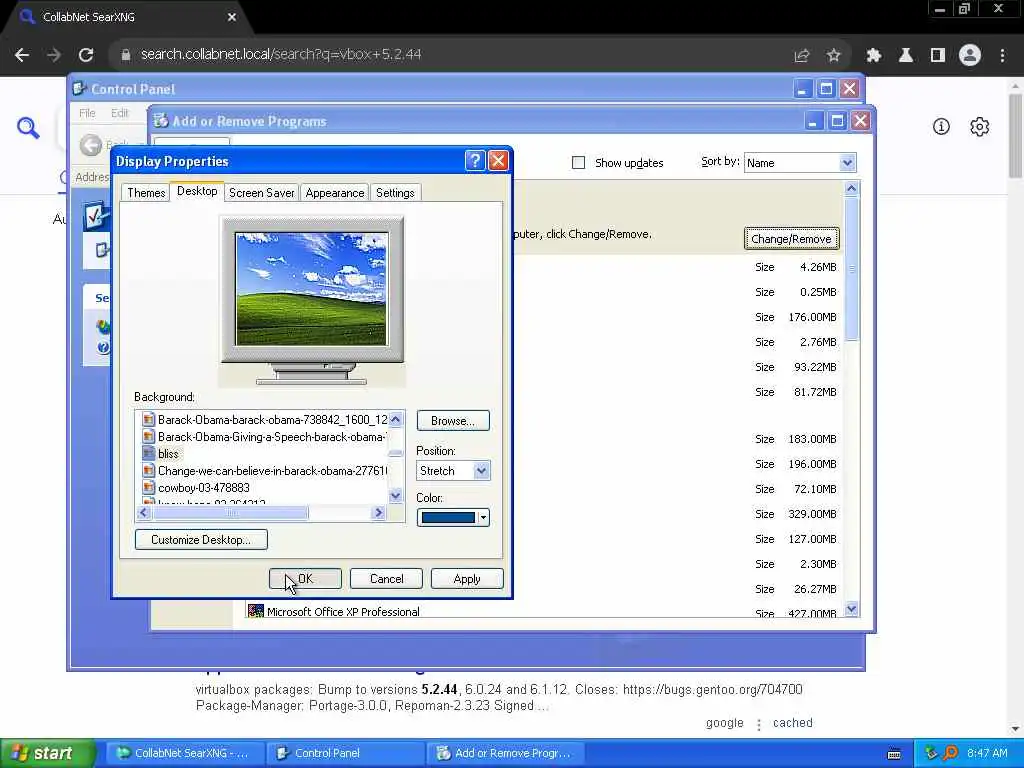This screenshot has width=1024, height=768.
Task: Click the programs list vertical scrollbar thumb
Action: point(851,269)
